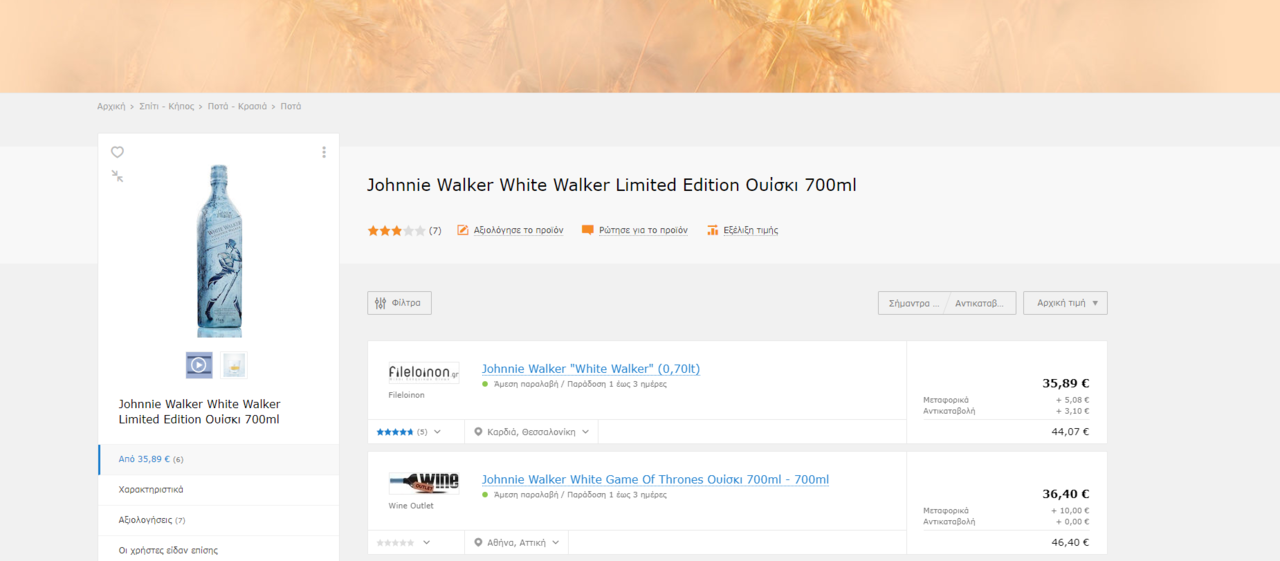1280x561 pixels.
Task: Click the pencil icon for Αξιολόγησε το προϊόν
Action: click(x=463, y=230)
